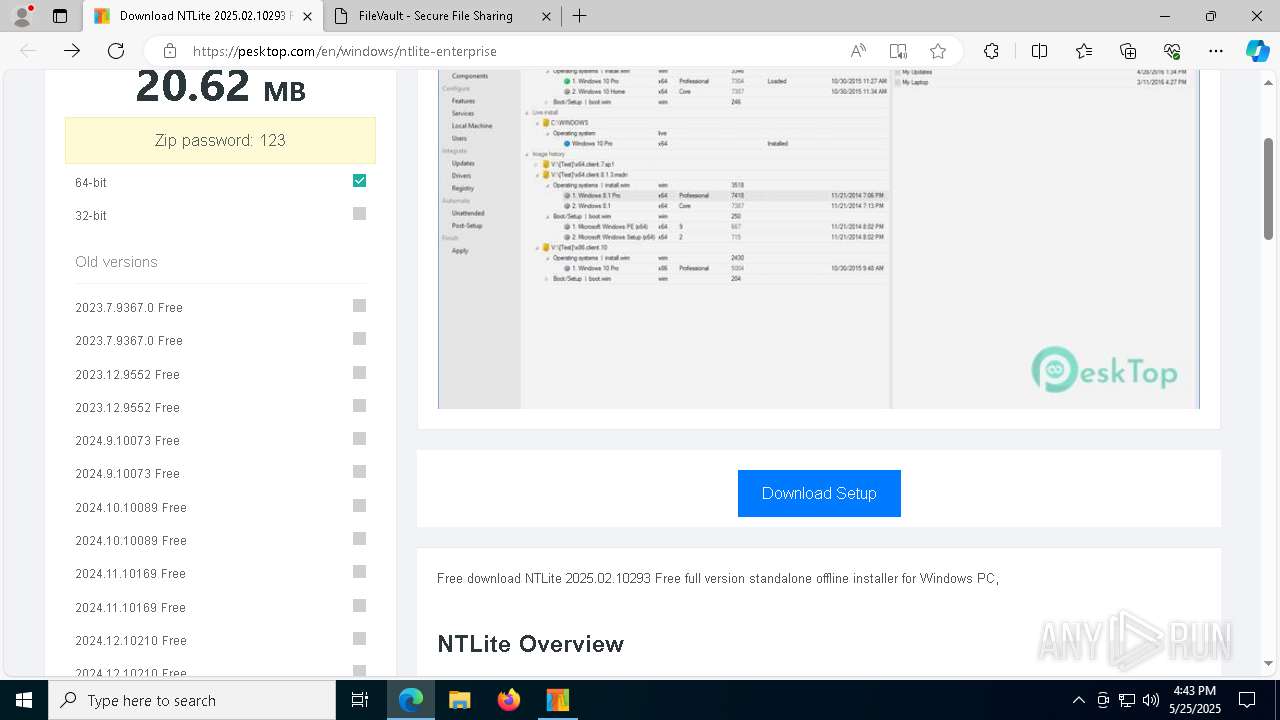Viewport: 1280px width, 720px height.
Task: Show hidden tray icons chevron
Action: (1078, 700)
